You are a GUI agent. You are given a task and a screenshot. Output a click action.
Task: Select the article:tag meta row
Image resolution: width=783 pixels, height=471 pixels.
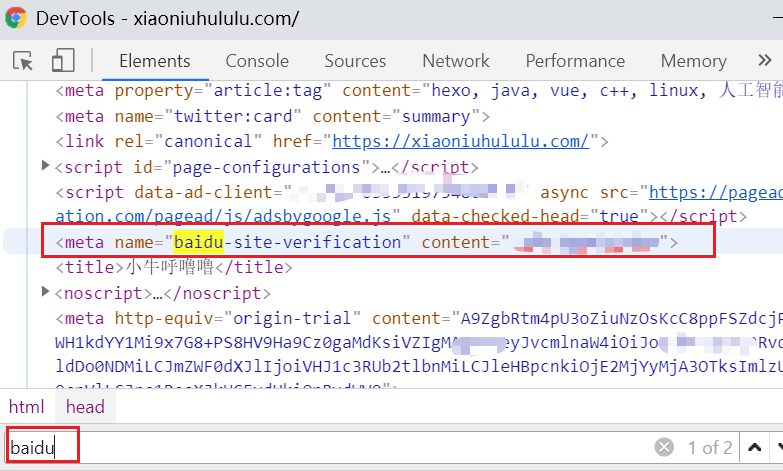[418, 90]
